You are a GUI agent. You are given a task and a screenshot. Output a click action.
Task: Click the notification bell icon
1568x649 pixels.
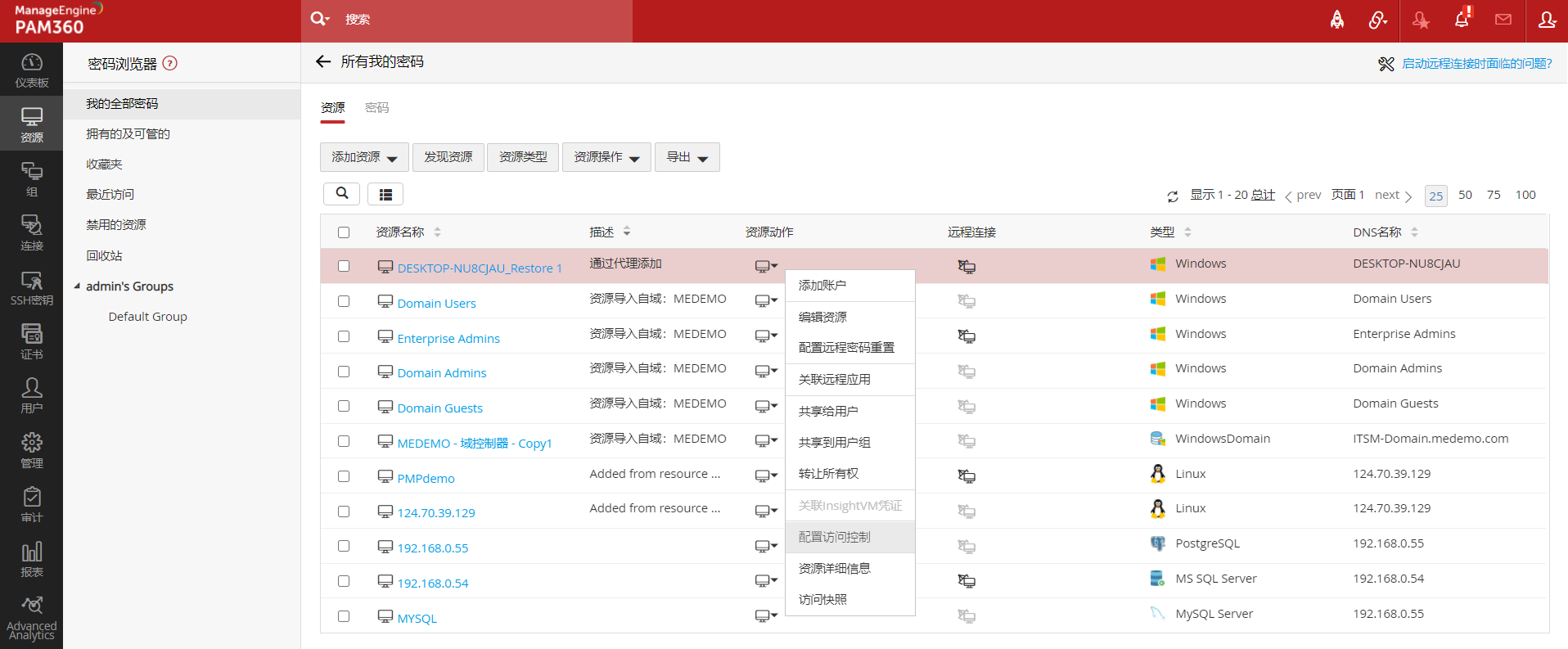[x=1462, y=20]
